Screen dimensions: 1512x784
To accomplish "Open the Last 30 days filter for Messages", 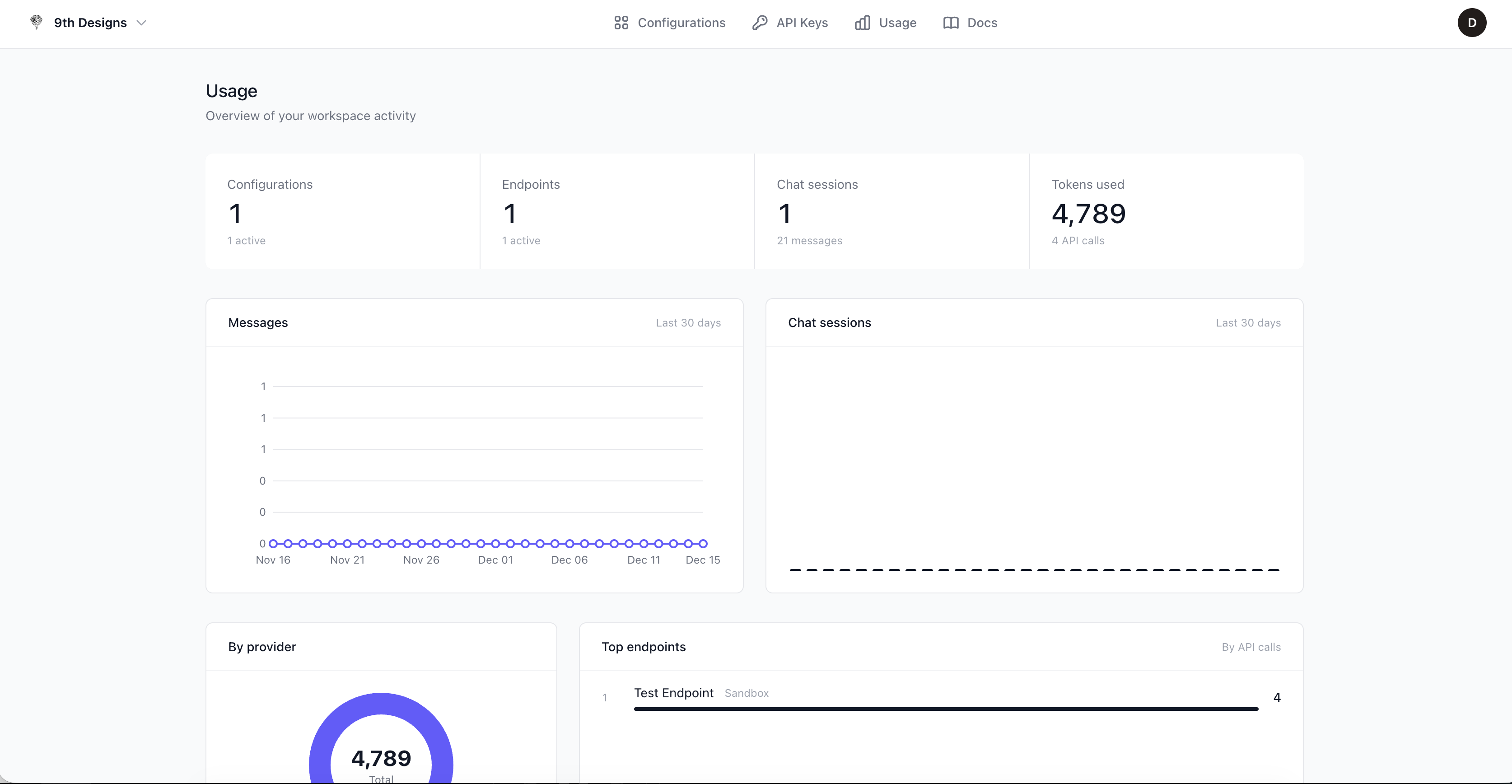I will [x=688, y=322].
